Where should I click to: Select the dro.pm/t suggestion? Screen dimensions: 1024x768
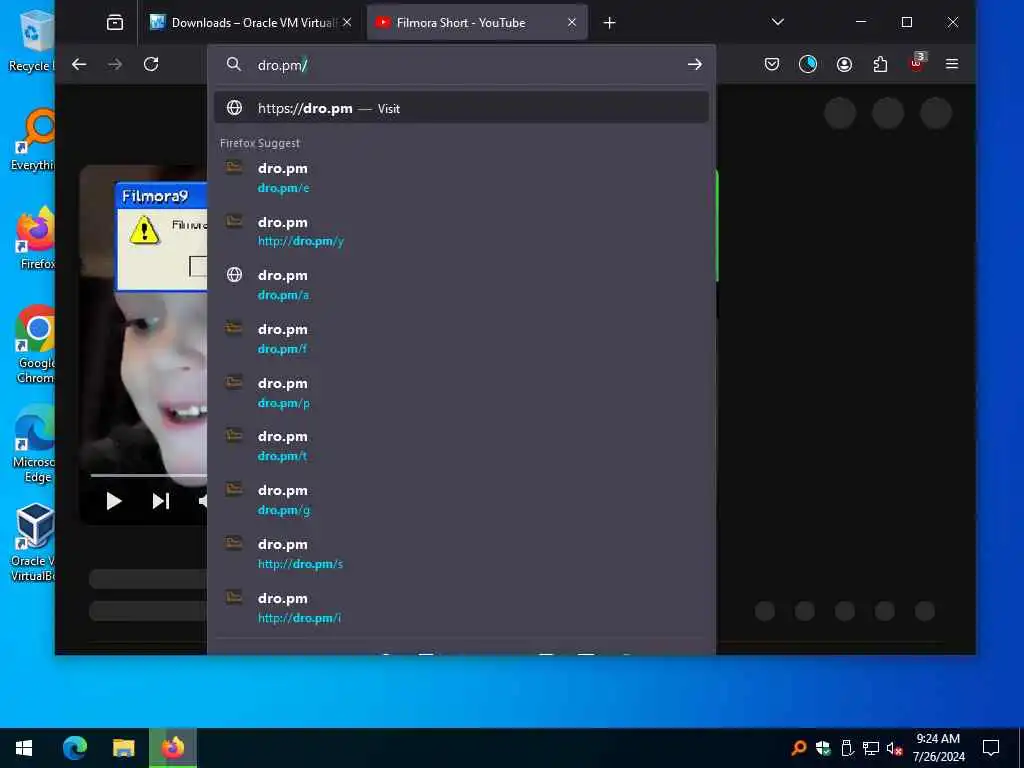coord(462,446)
